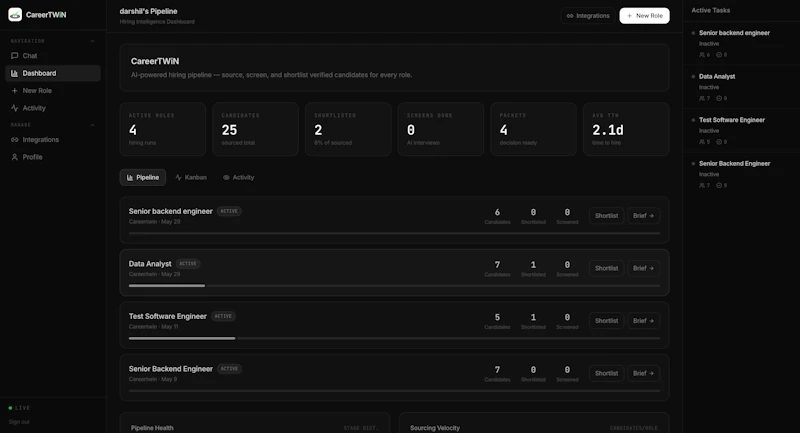Viewport: 800px width, 433px height.
Task: Click the Avg TTH 2.1d stat card
Action: (x=626, y=129)
